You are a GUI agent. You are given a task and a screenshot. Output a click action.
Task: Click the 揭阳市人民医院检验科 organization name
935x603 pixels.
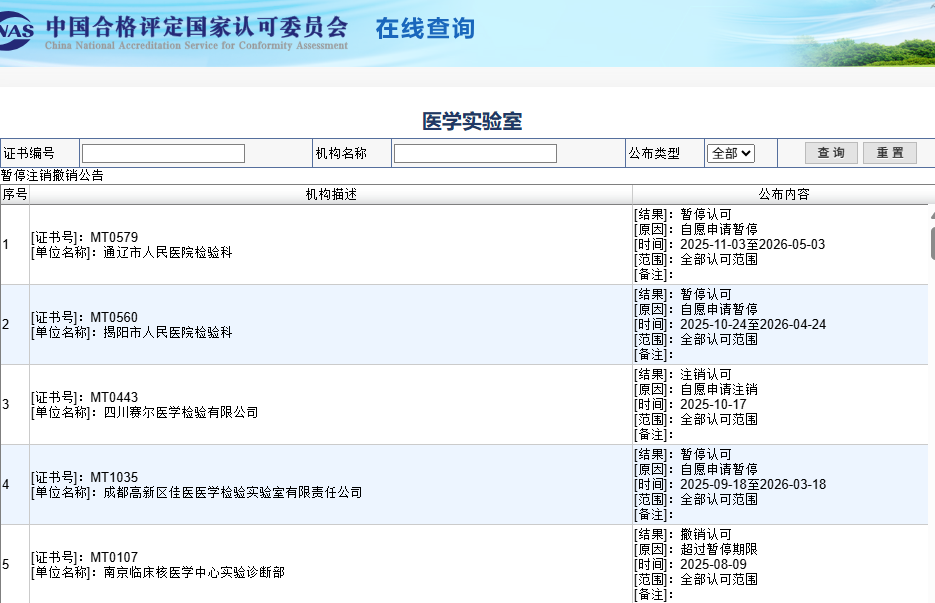point(168,332)
